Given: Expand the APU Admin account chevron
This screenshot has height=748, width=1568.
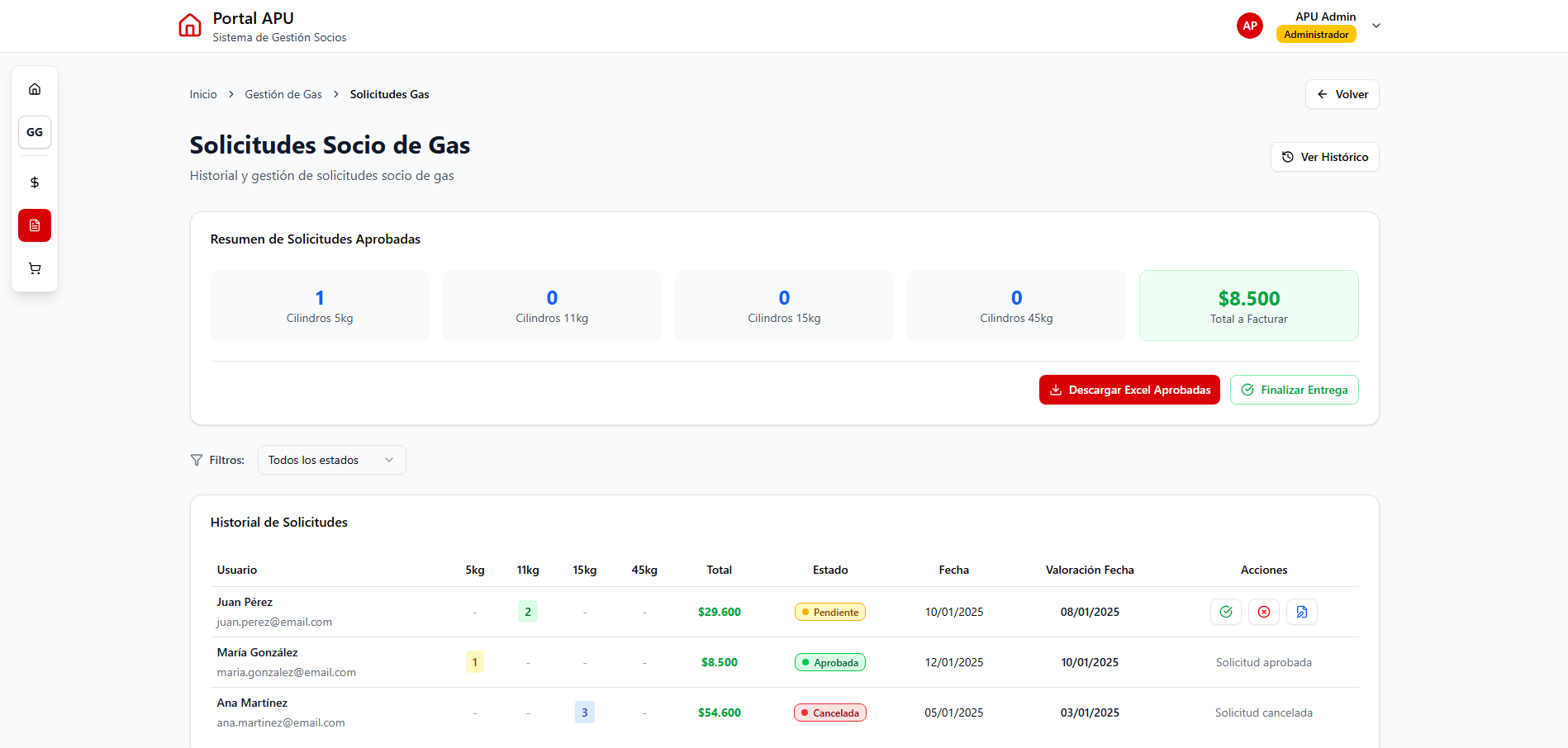Looking at the screenshot, I should [1376, 26].
